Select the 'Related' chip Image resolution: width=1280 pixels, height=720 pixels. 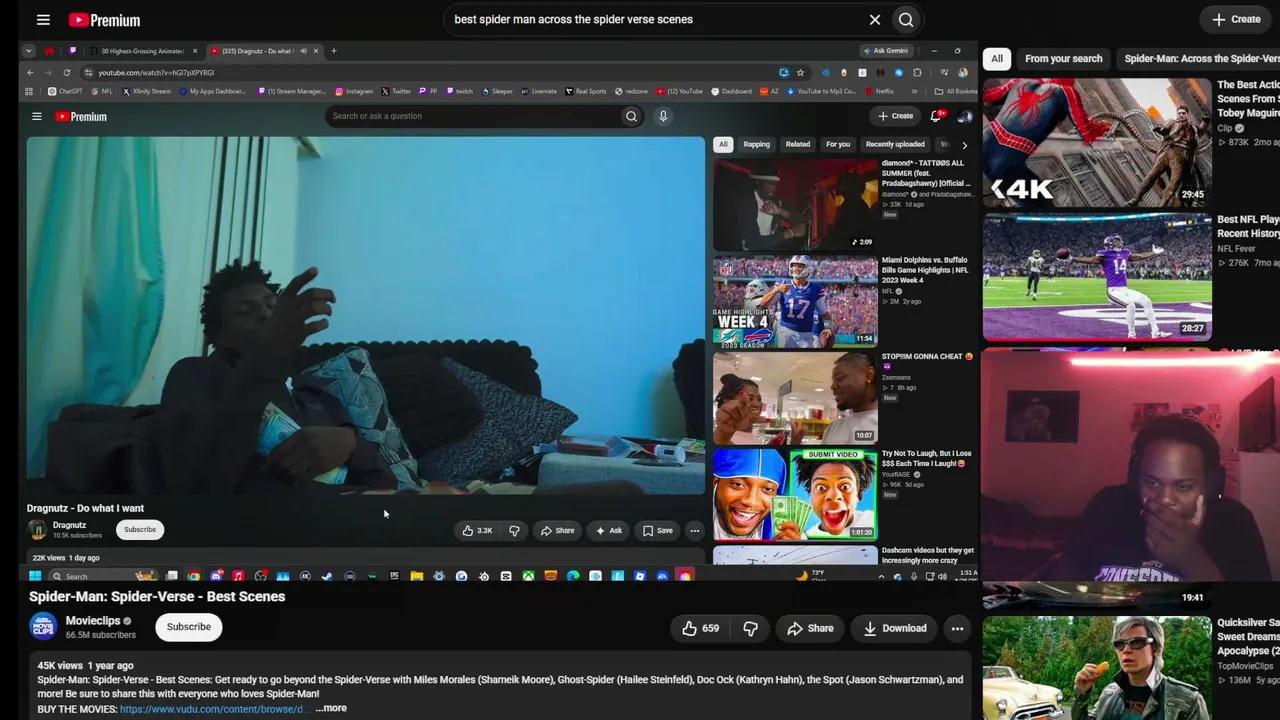coord(797,144)
